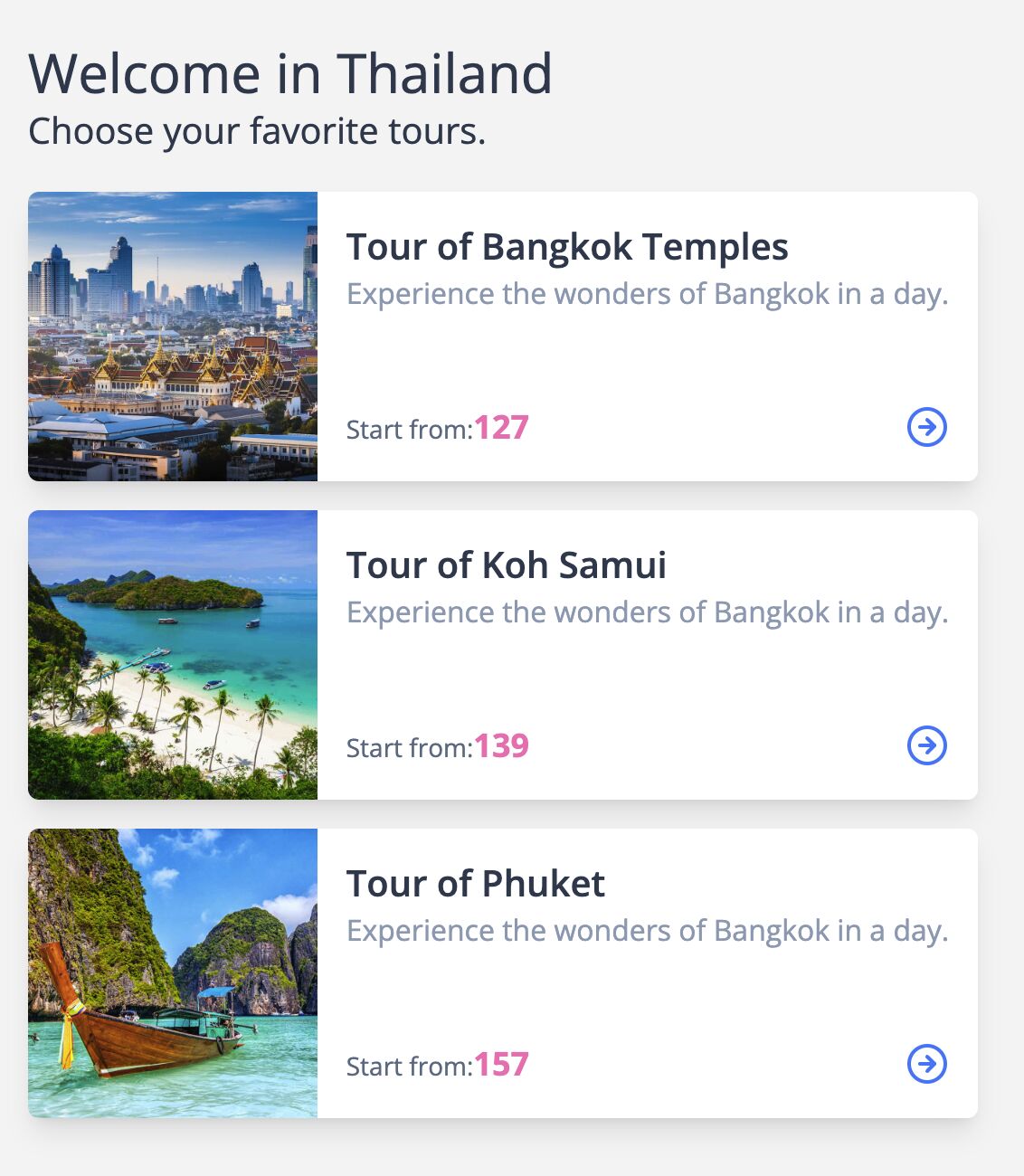Click the arrow icon on Bangkok Temples card

tap(926, 427)
